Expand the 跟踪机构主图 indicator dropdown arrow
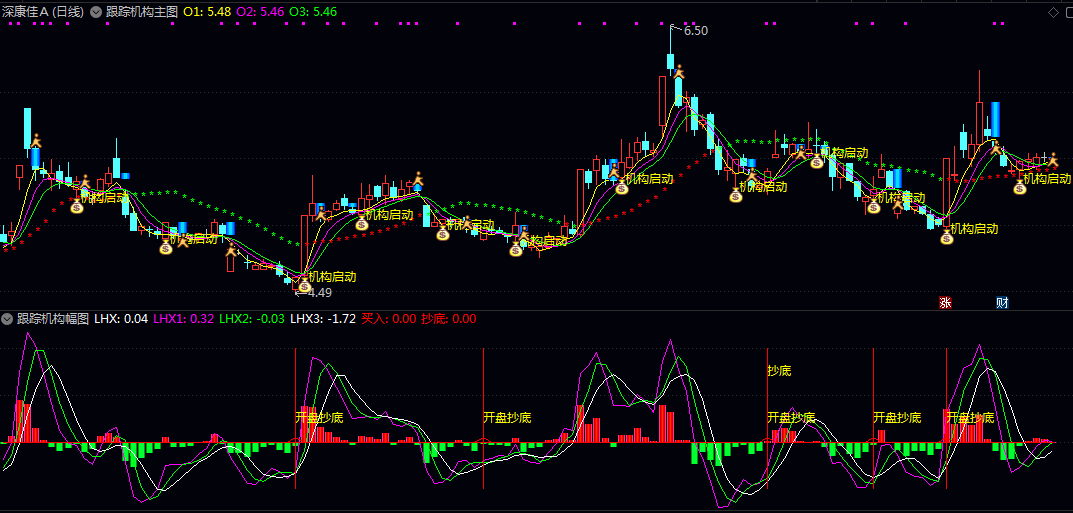Screen dimensions: 1073x513 [x=95, y=12]
